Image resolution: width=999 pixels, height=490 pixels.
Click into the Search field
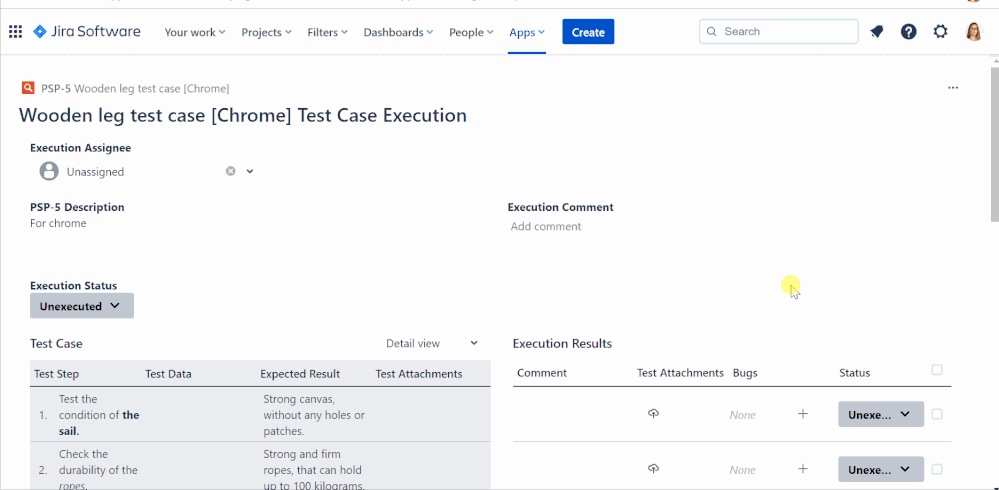pos(779,31)
